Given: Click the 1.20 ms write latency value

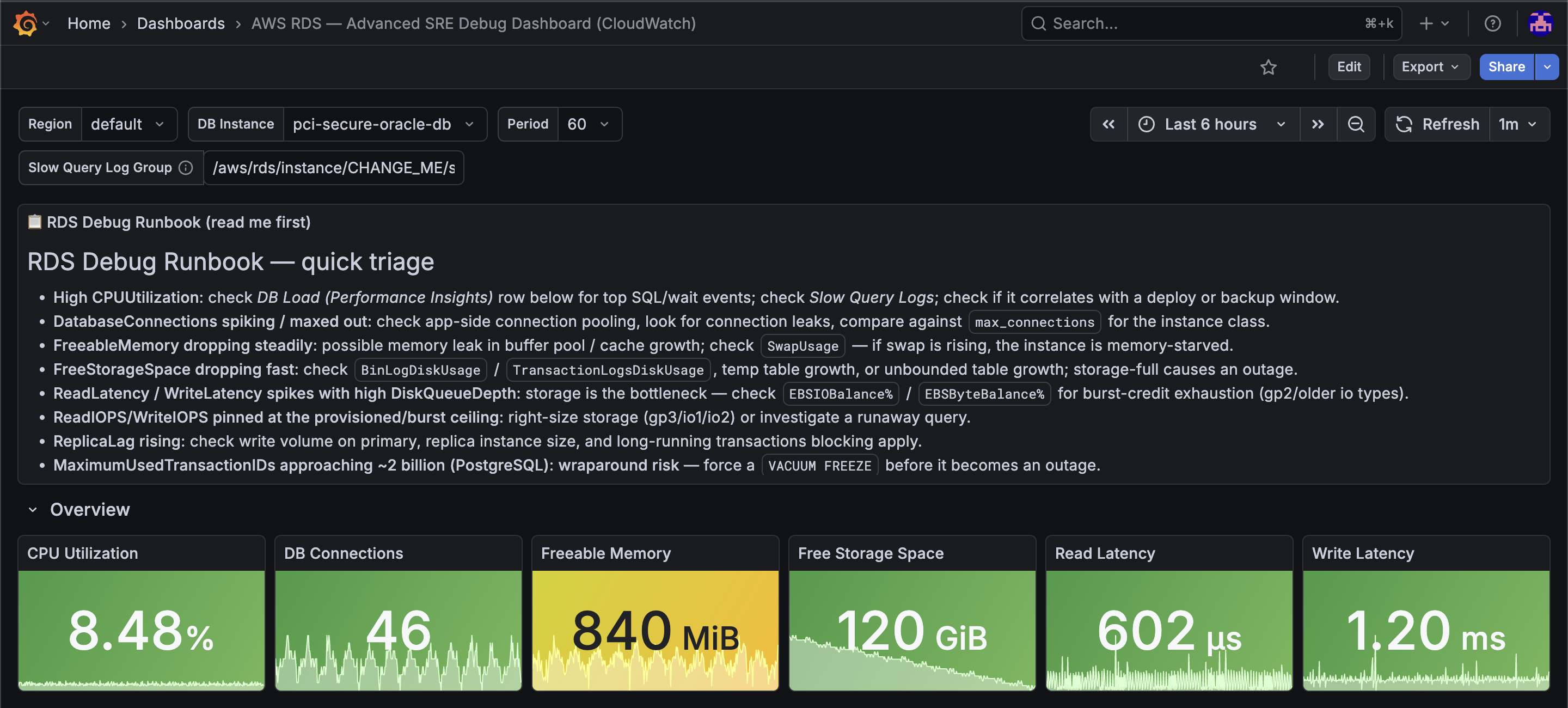Looking at the screenshot, I should click(x=1426, y=631).
